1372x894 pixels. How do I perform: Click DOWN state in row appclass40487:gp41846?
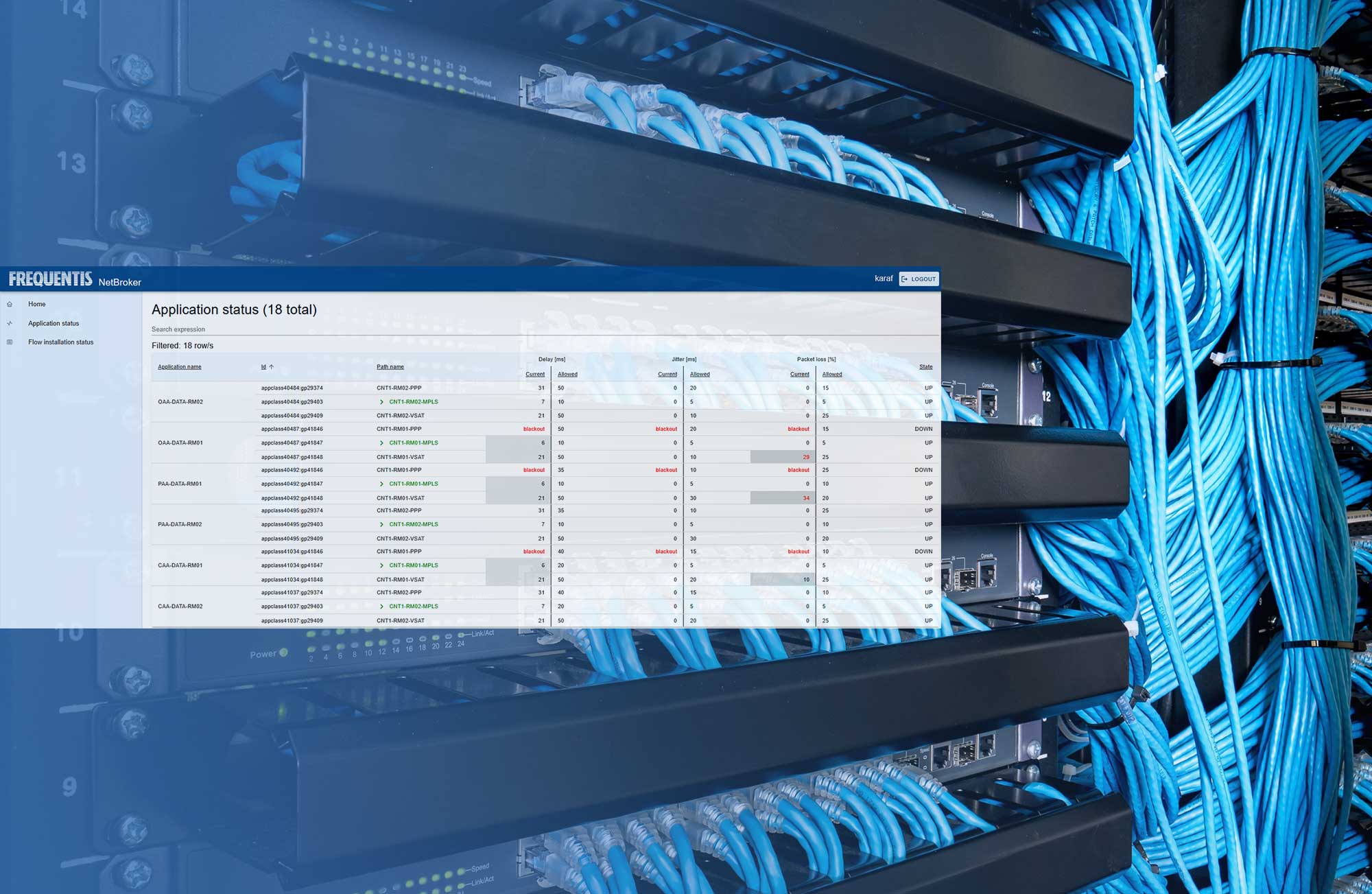[x=923, y=429]
